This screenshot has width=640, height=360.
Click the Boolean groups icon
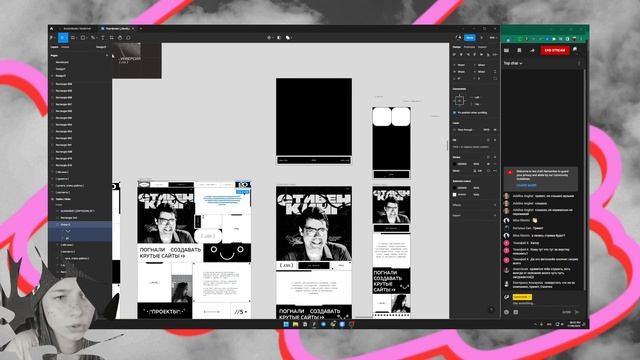tap(289, 38)
